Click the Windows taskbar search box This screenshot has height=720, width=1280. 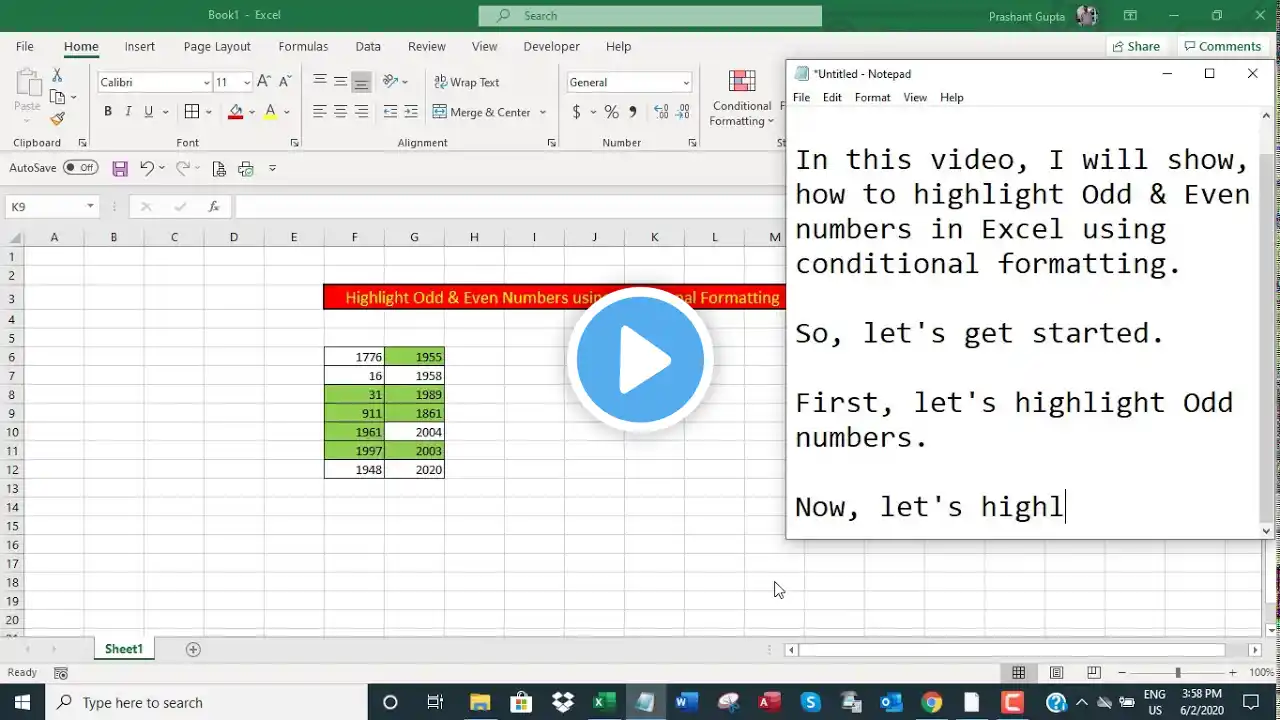click(207, 702)
